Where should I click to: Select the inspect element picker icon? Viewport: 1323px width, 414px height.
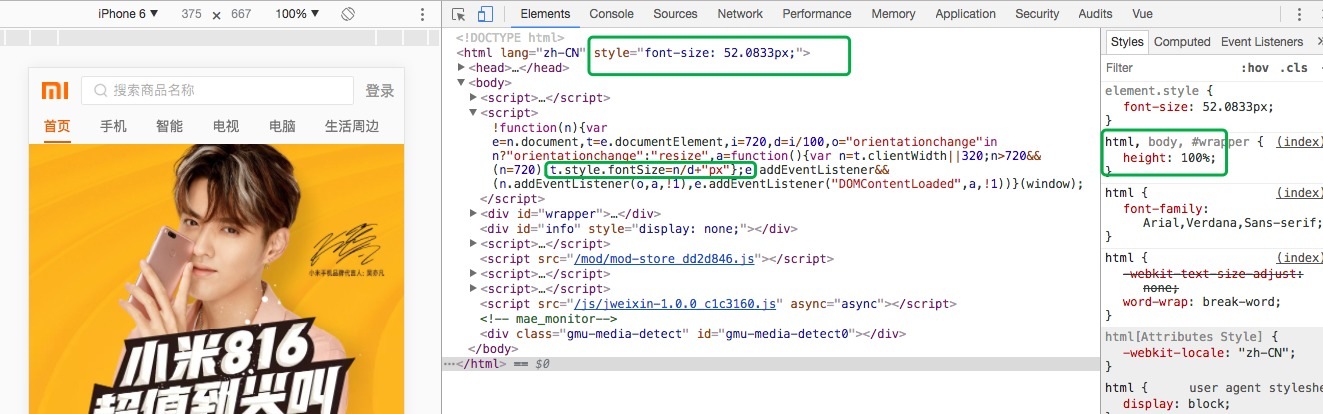[x=459, y=14]
